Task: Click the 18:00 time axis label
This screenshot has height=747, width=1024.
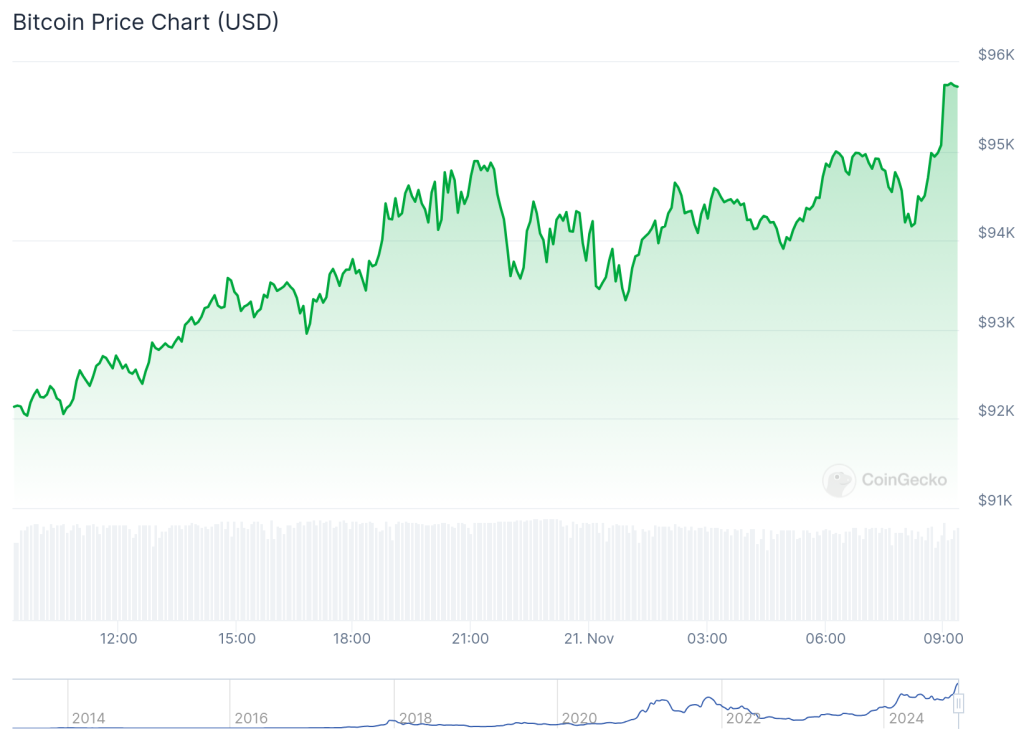Action: 353,639
